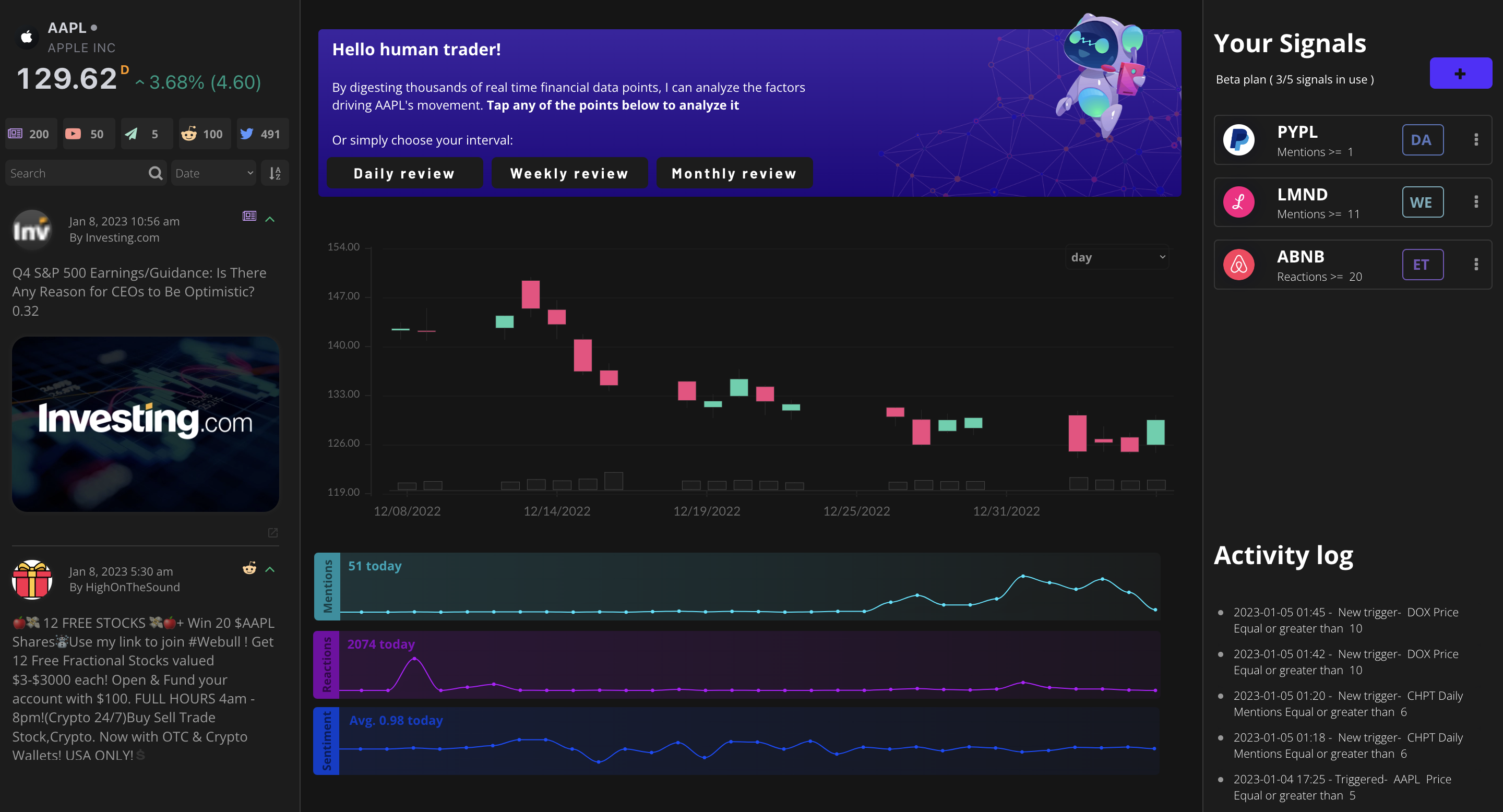The width and height of the screenshot is (1503, 812).
Task: Filter feed by YouTube videos (50)
Action: [x=89, y=134]
